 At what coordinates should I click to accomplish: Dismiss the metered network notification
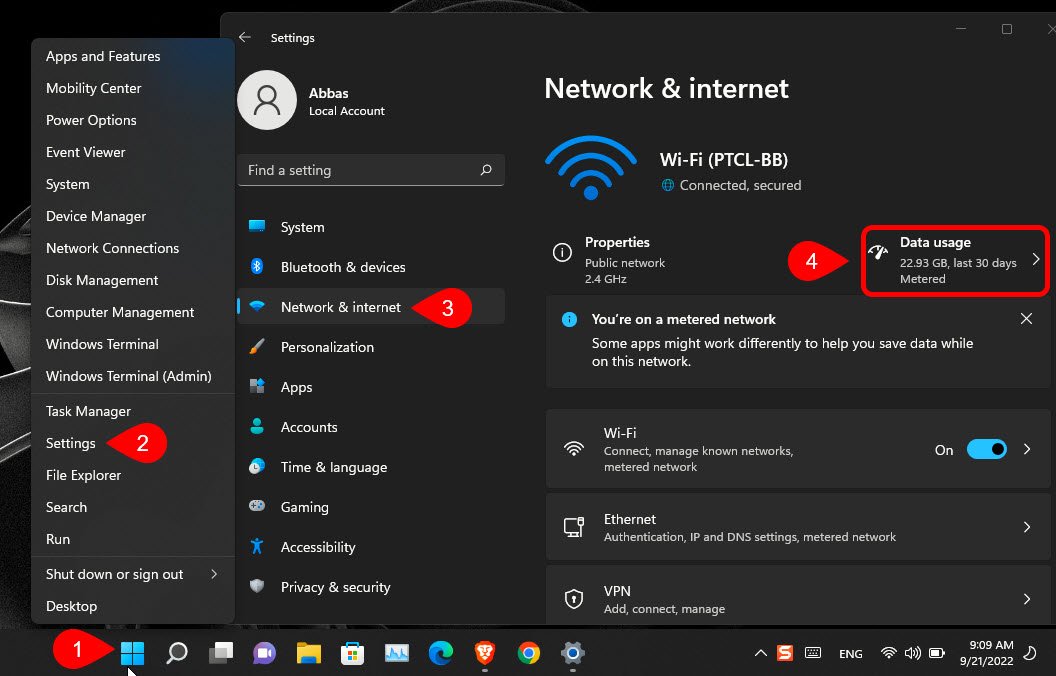pos(1026,319)
